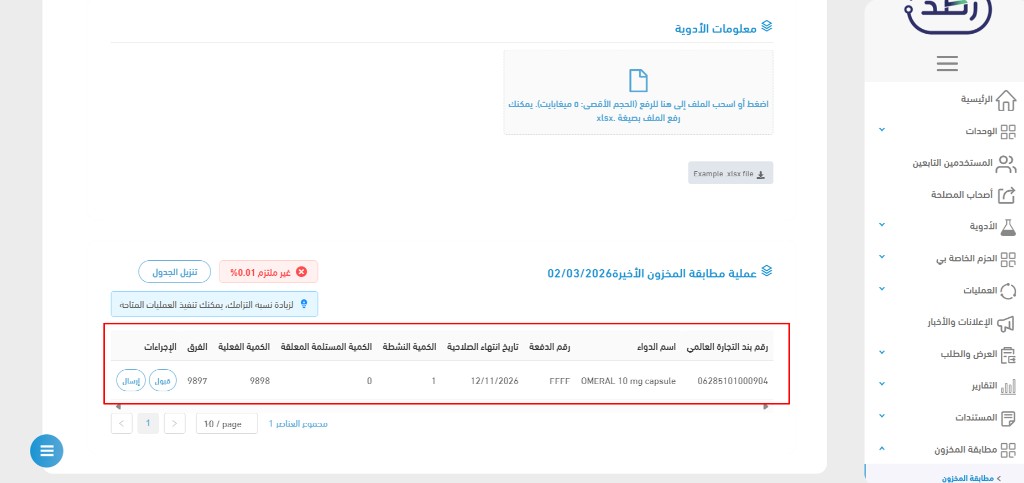Click إرسال in the OMERAL row
This screenshot has height=483, width=1024.
click(x=131, y=381)
